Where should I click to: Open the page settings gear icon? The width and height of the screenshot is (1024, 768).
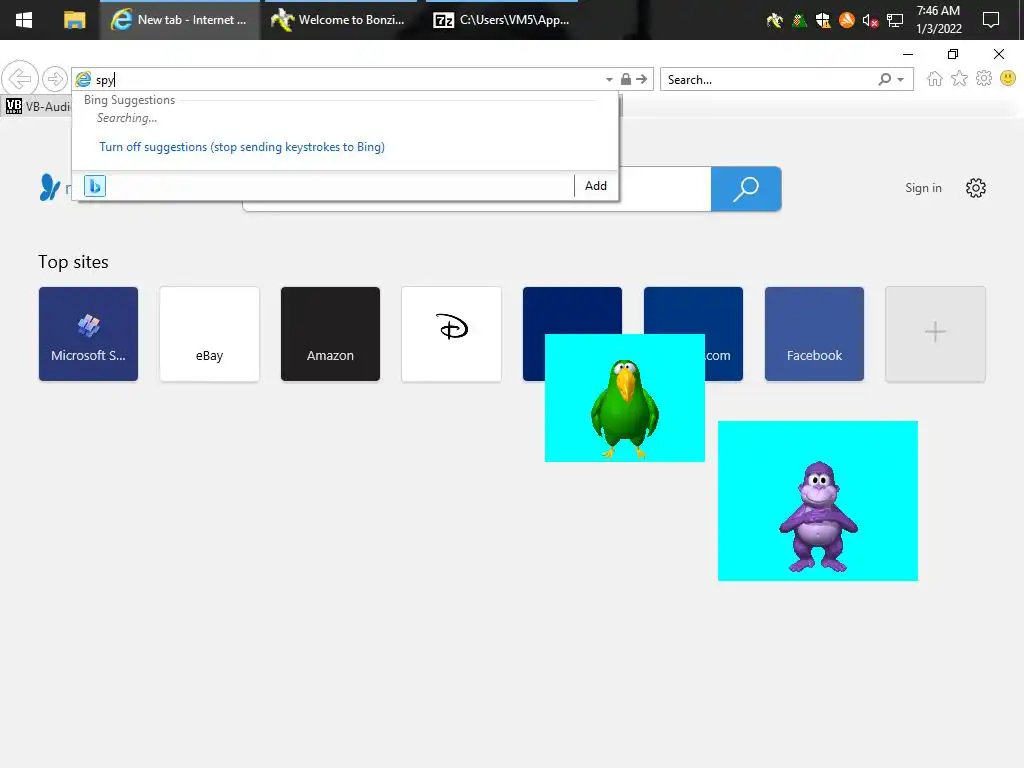tap(976, 188)
